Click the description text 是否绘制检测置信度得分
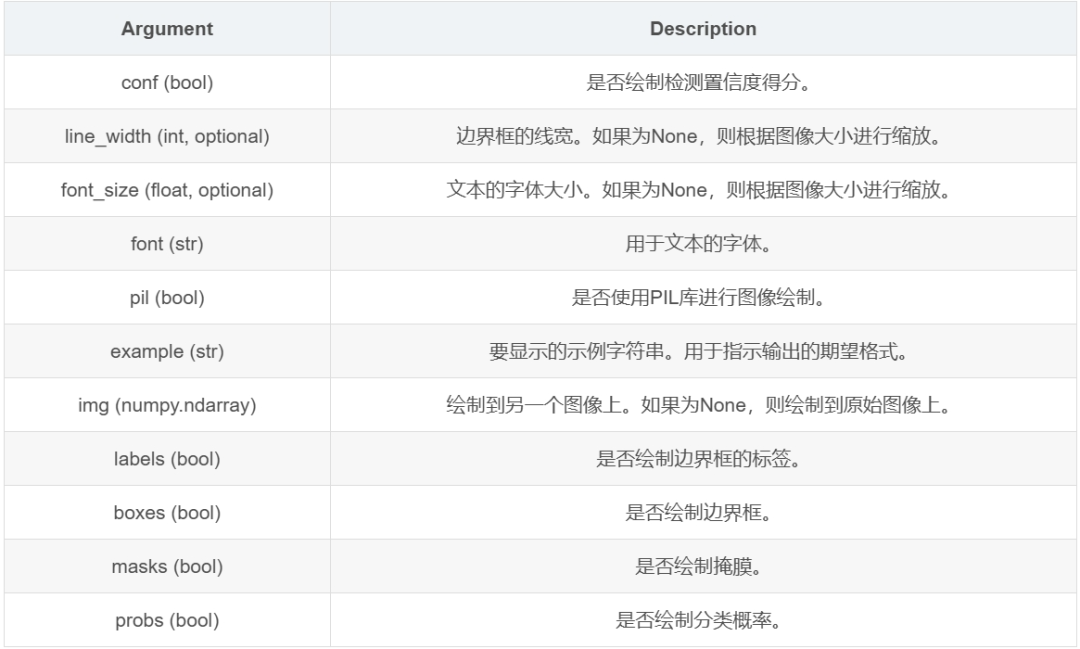This screenshot has height=649, width=1080. [703, 83]
